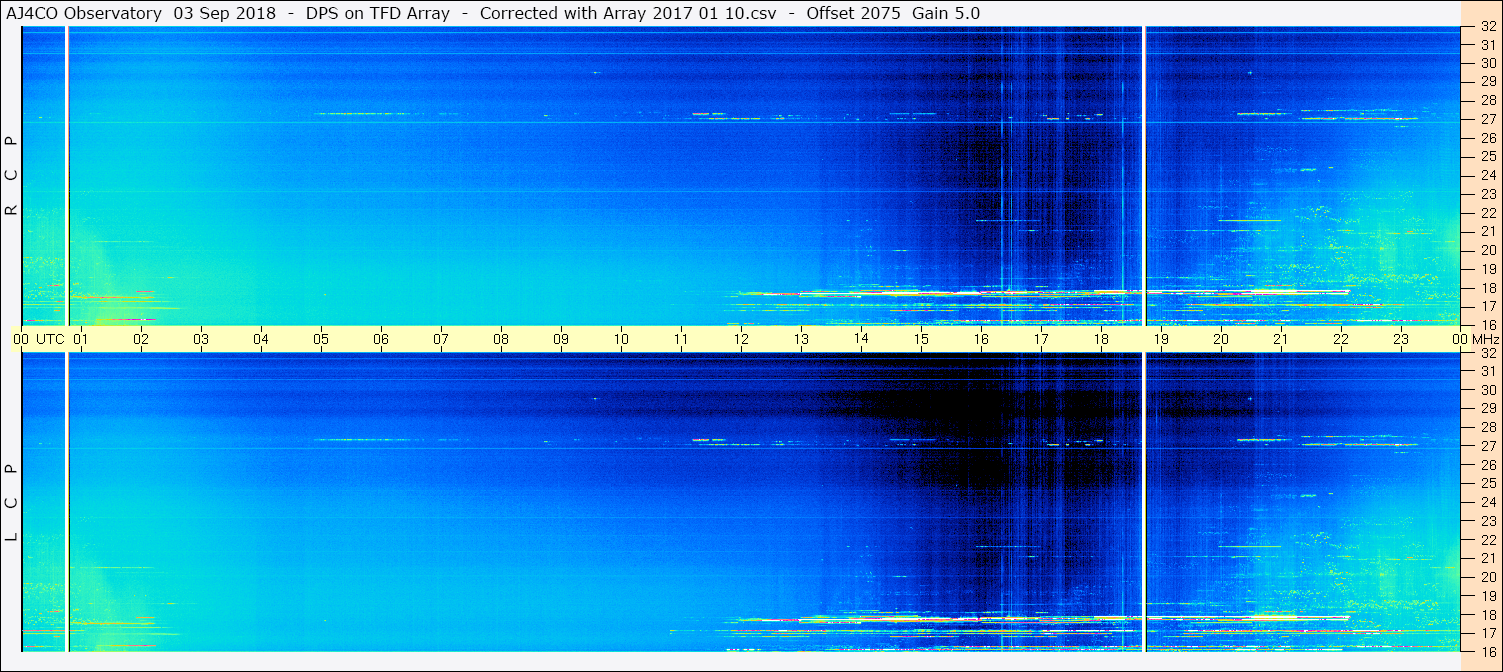Select hour '06' on the time axis
This screenshot has width=1503, height=672.
click(381, 339)
